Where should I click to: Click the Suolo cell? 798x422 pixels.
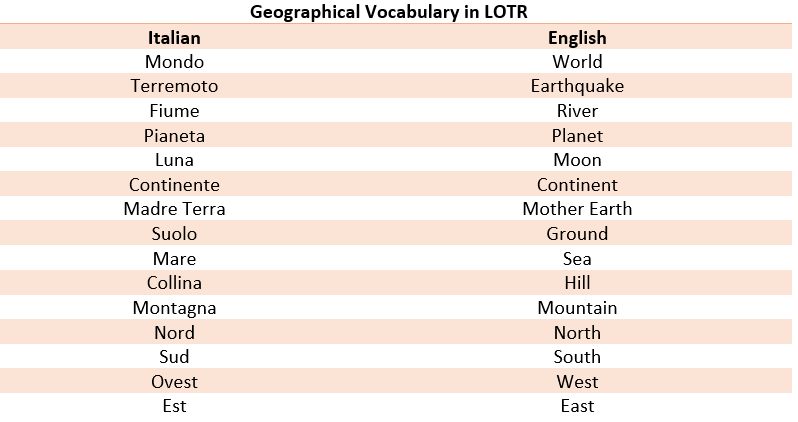click(174, 234)
